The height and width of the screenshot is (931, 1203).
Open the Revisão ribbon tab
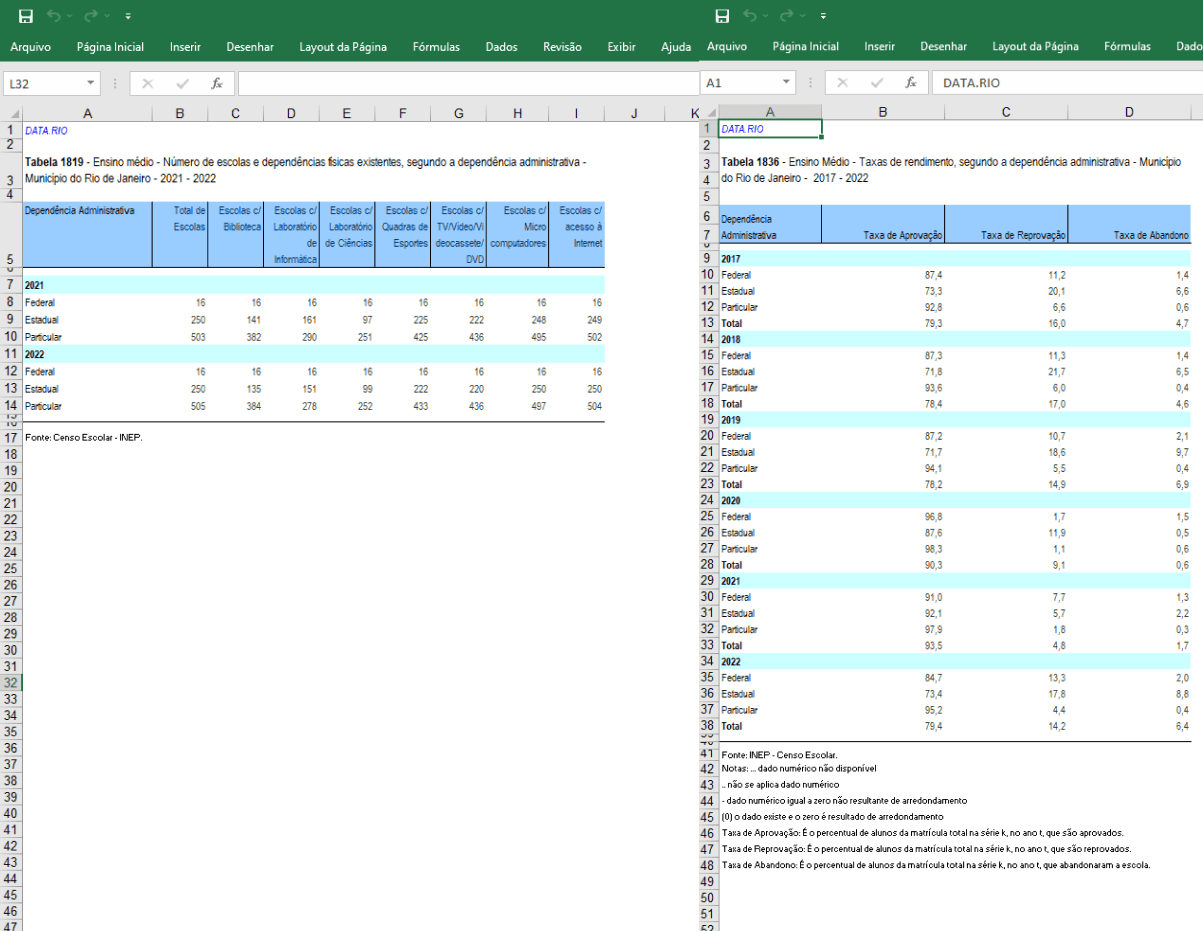coord(562,47)
